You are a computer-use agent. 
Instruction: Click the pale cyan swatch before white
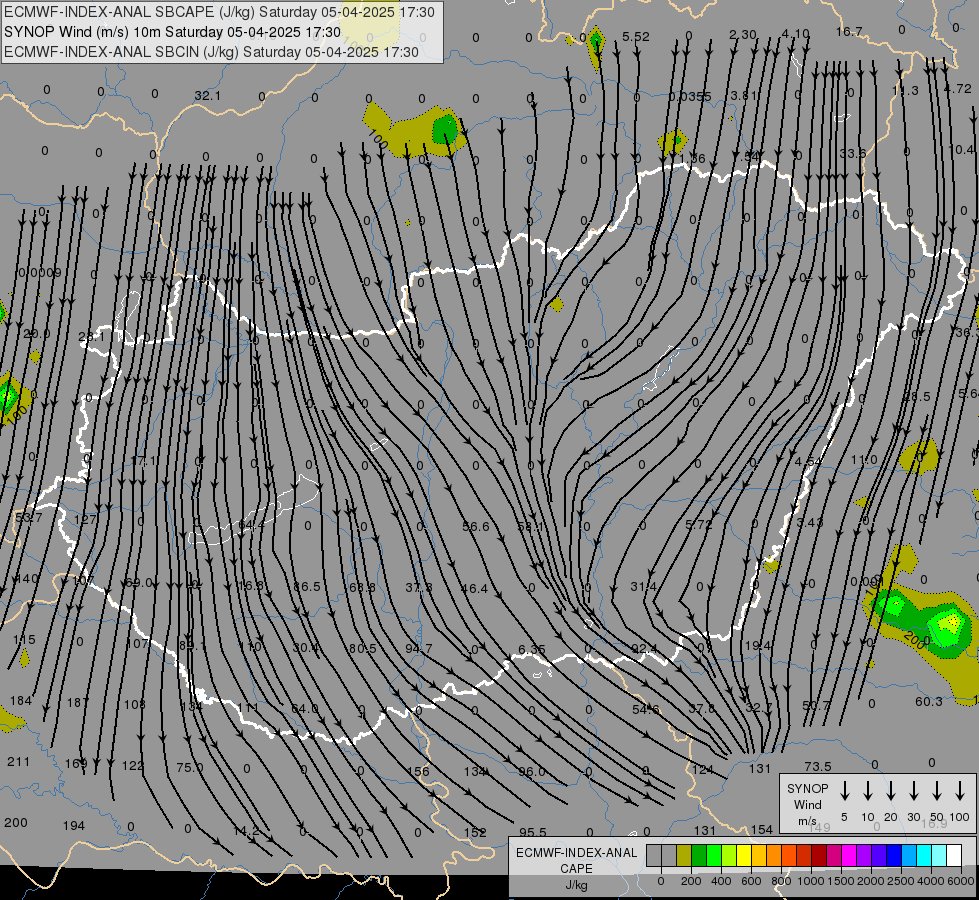click(938, 856)
